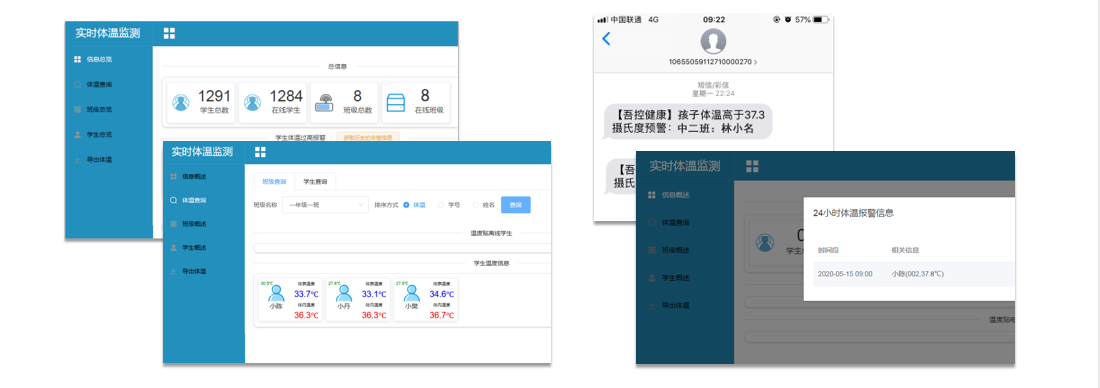Click the 33.7℃ surface temperature value
Screen dimensions: 1100x388
click(306, 294)
